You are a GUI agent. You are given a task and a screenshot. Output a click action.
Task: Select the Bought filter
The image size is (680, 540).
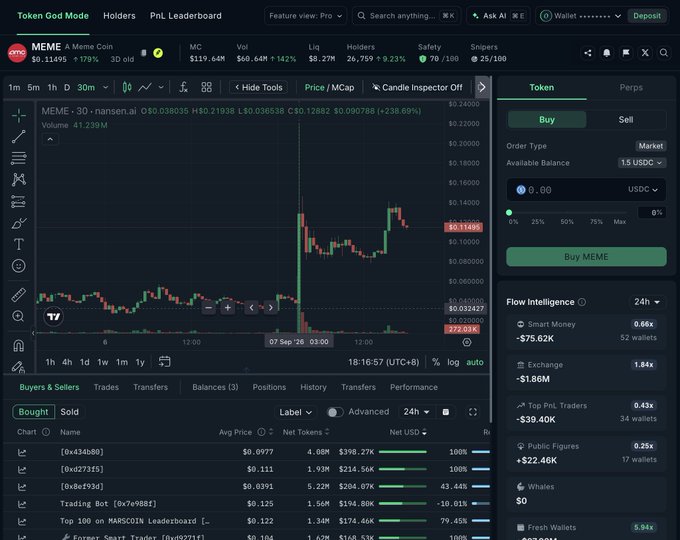point(33,412)
